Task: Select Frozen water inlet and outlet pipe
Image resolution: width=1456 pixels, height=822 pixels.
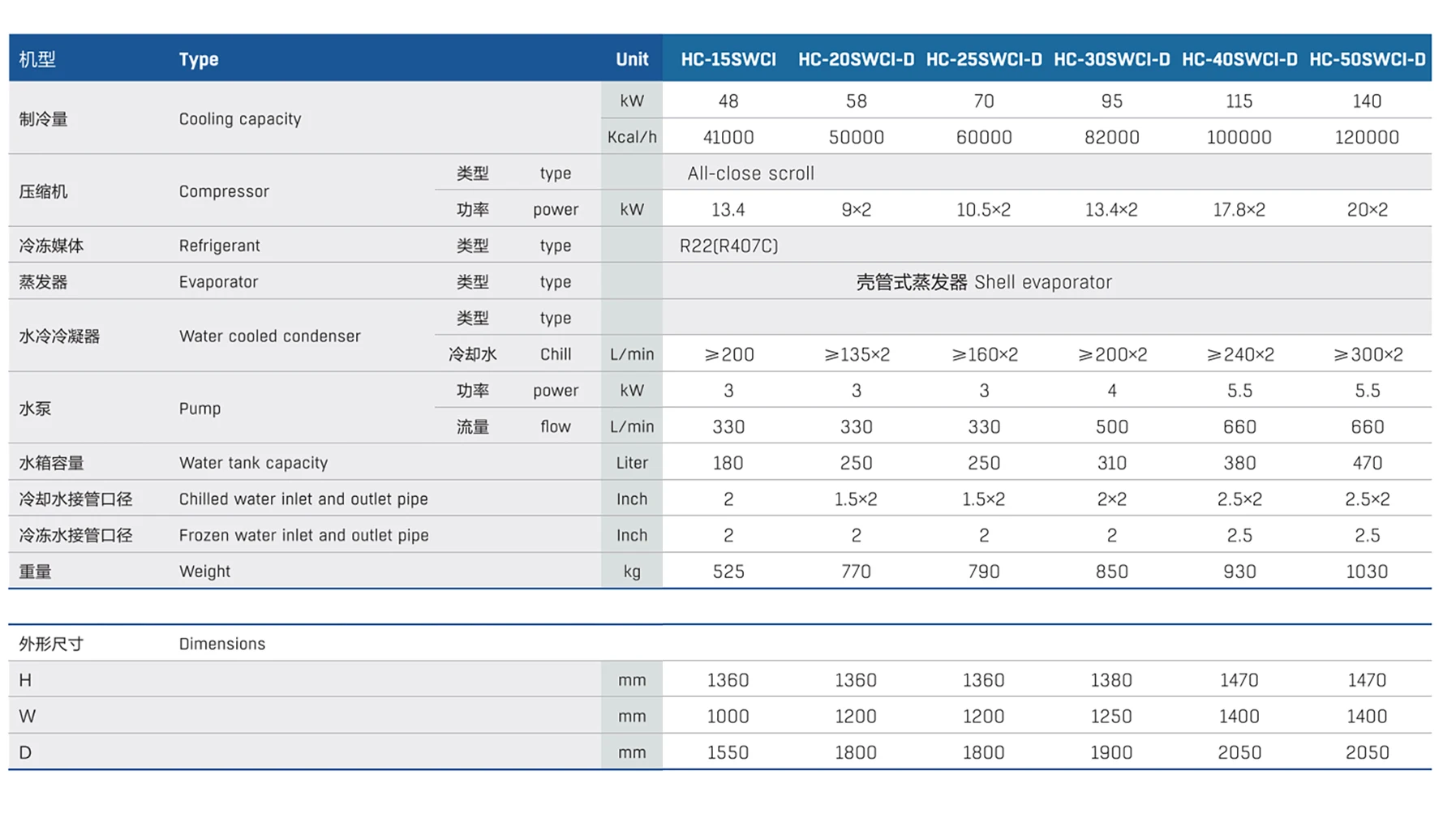Action: (x=303, y=536)
